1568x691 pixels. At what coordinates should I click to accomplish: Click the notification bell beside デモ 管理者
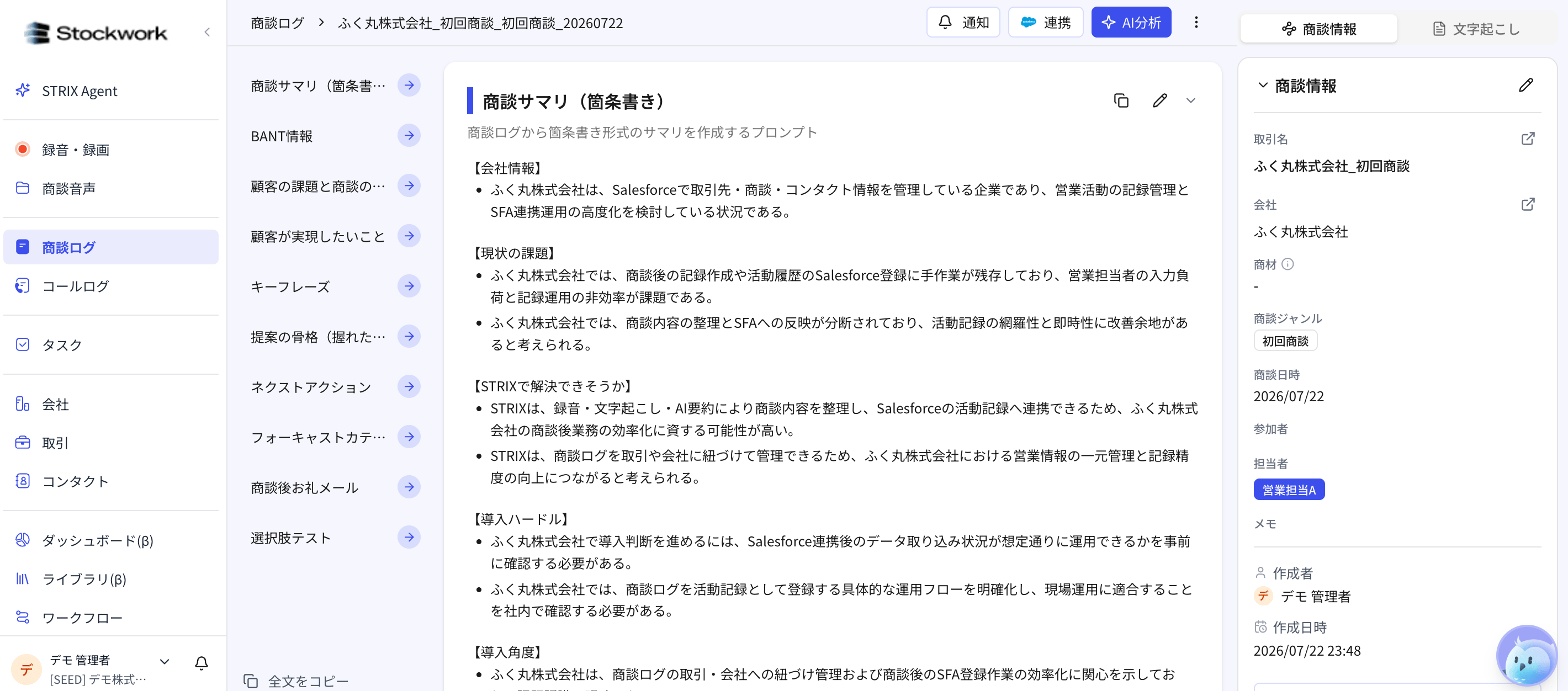(x=202, y=663)
